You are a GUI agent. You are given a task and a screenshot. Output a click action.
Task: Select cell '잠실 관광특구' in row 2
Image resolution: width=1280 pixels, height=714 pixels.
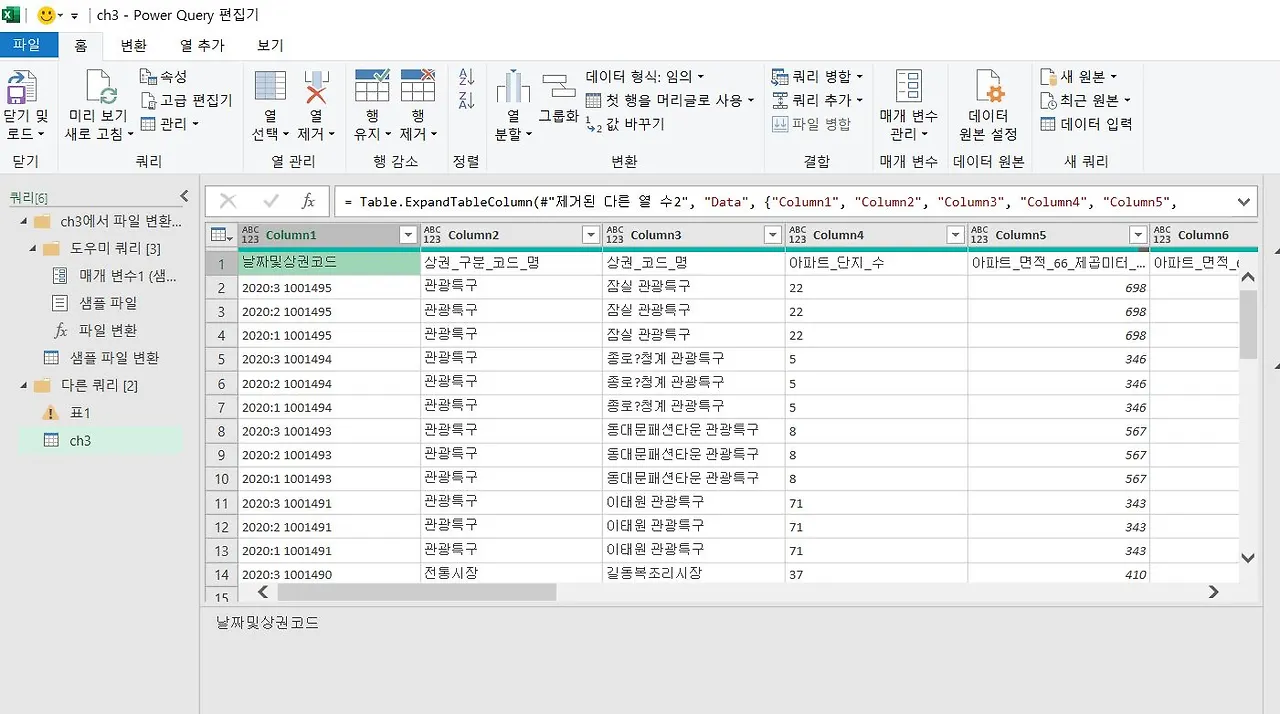[694, 286]
